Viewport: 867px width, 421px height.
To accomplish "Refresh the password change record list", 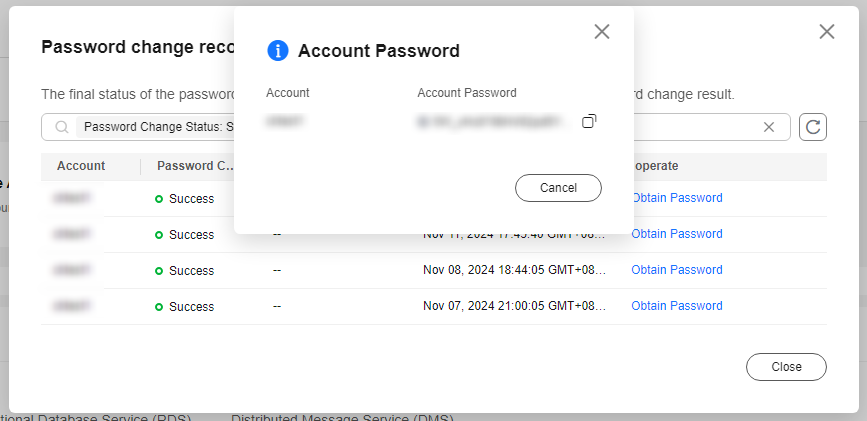I will click(813, 127).
